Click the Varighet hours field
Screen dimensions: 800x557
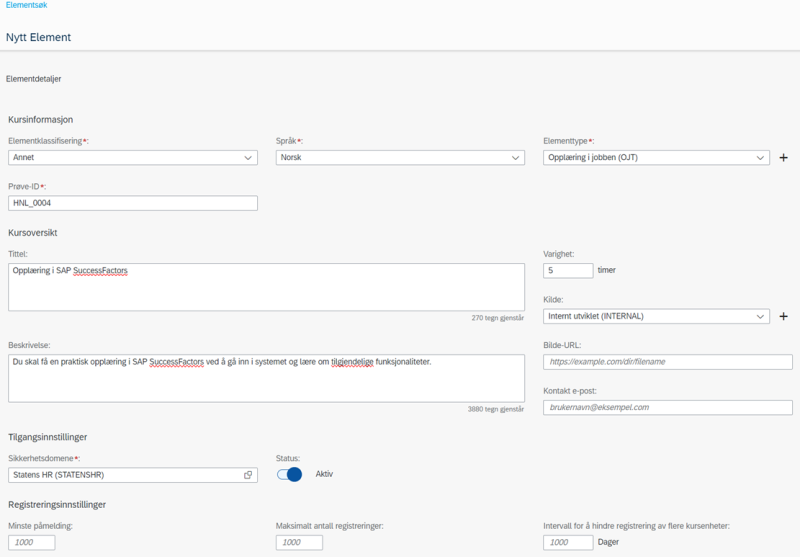tap(568, 270)
